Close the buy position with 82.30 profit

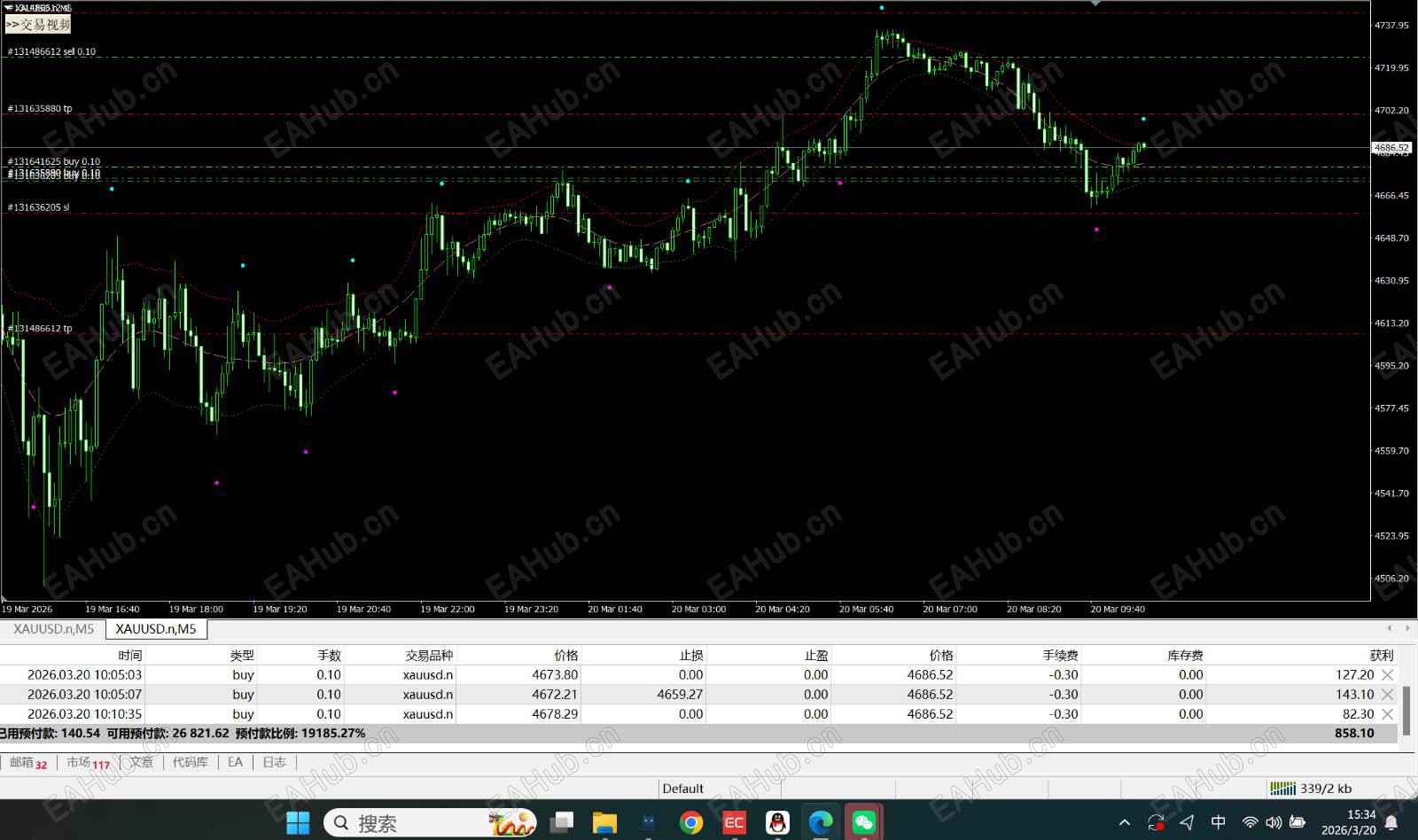coord(1388,714)
